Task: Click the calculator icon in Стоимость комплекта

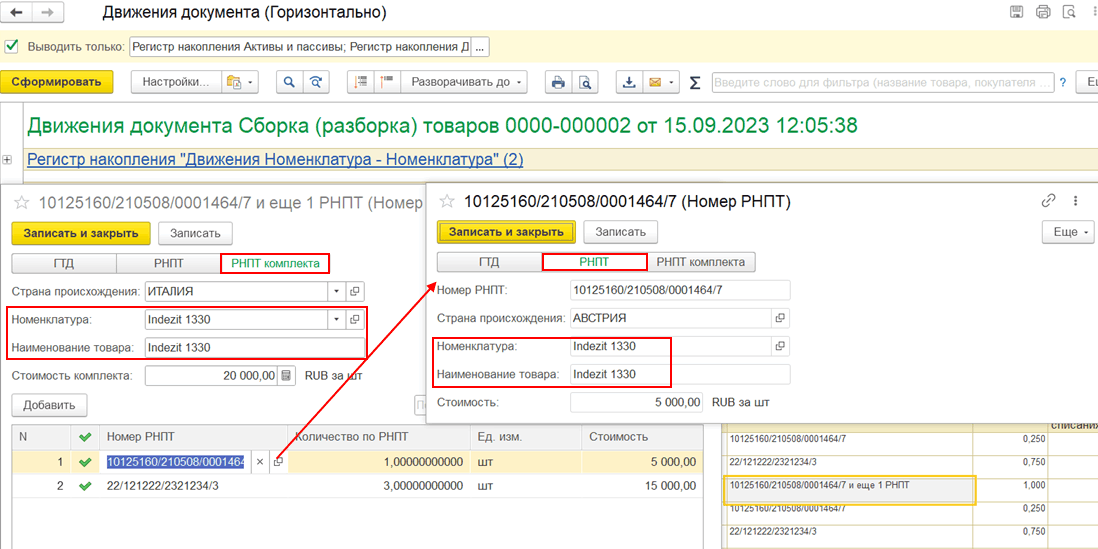Action: pyautogui.click(x=287, y=376)
